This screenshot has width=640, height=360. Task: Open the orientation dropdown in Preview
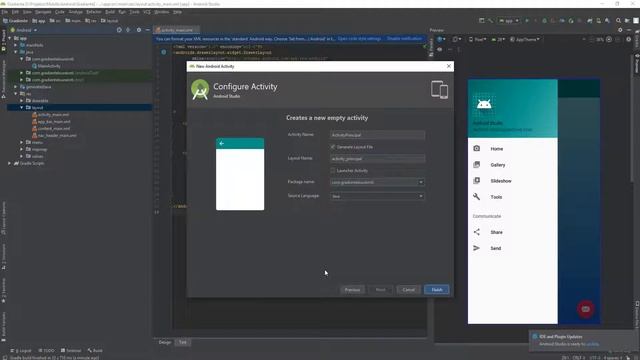point(456,40)
